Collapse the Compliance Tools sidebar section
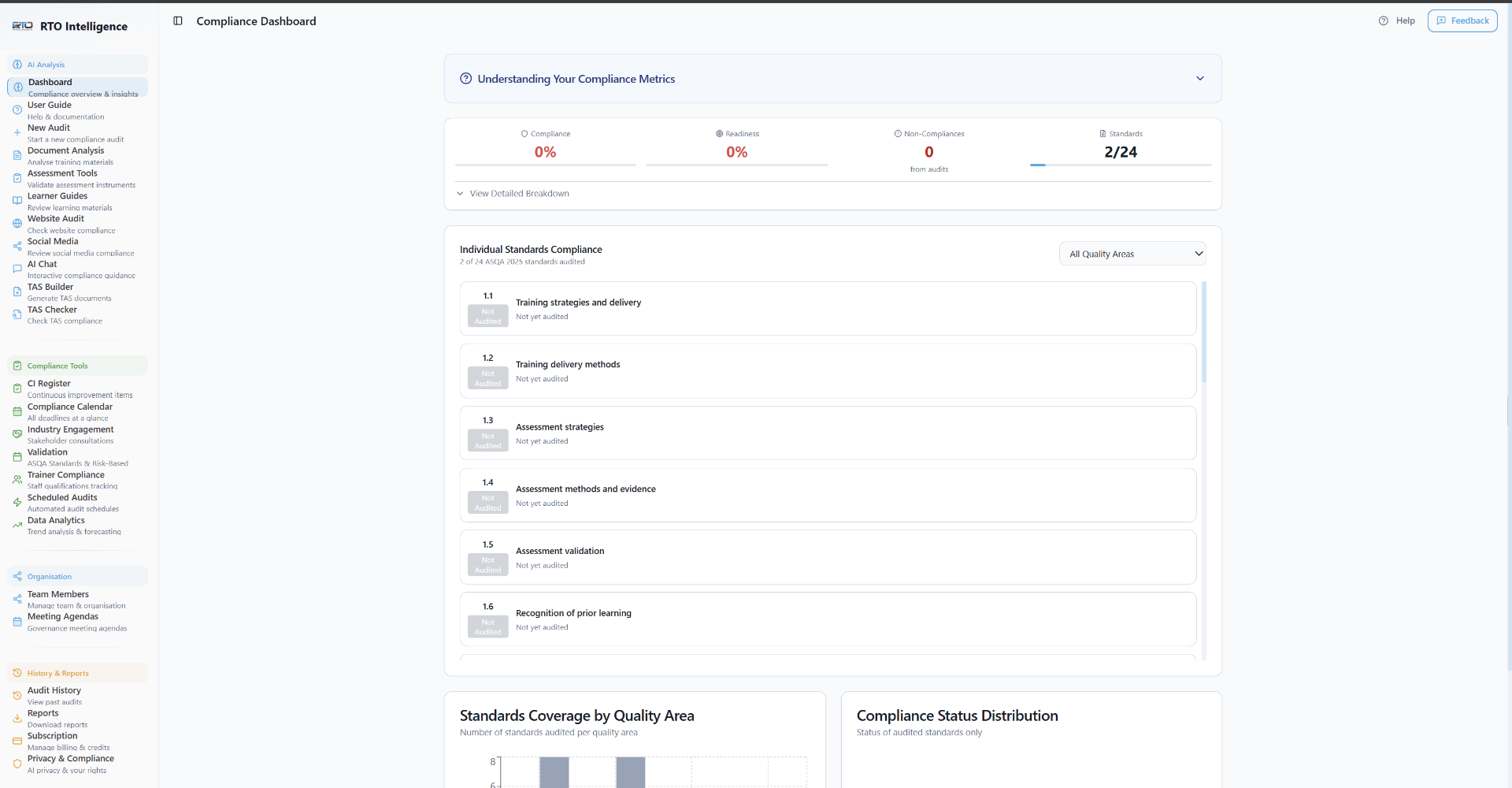 click(77, 366)
